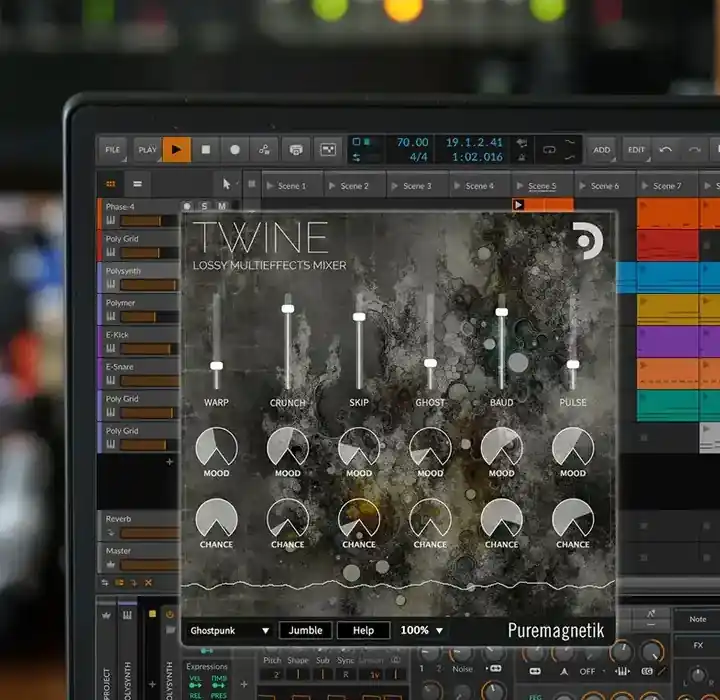Viewport: 720px width, 700px height.
Task: Click the orange X icon below the track list
Action: pyautogui.click(x=148, y=583)
